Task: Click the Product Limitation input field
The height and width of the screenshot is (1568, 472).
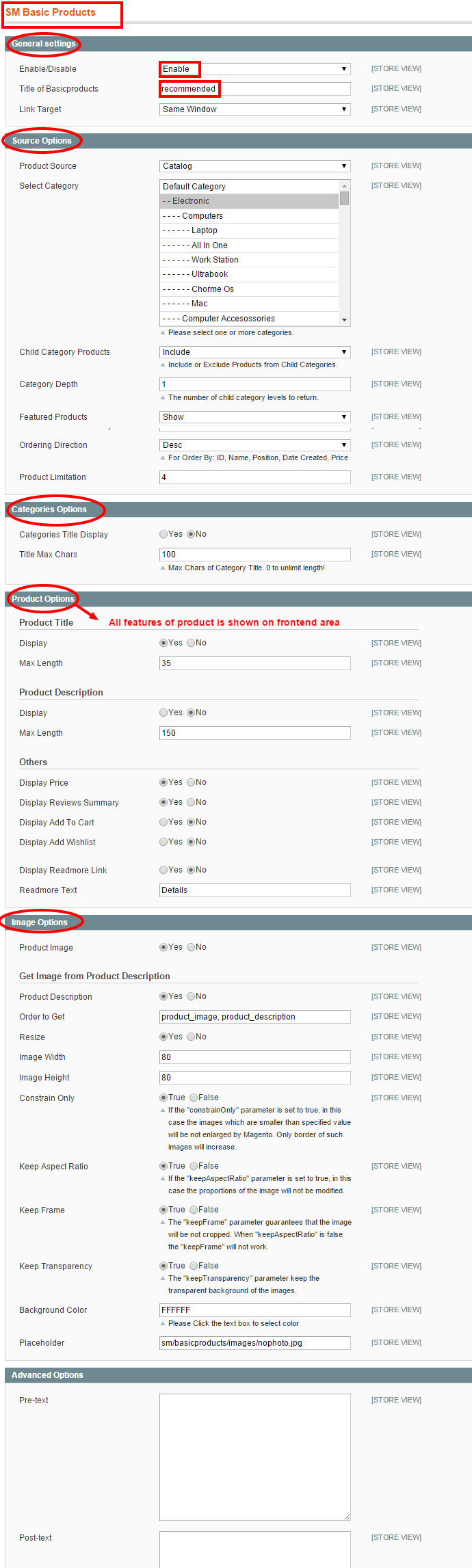Action: [x=254, y=477]
